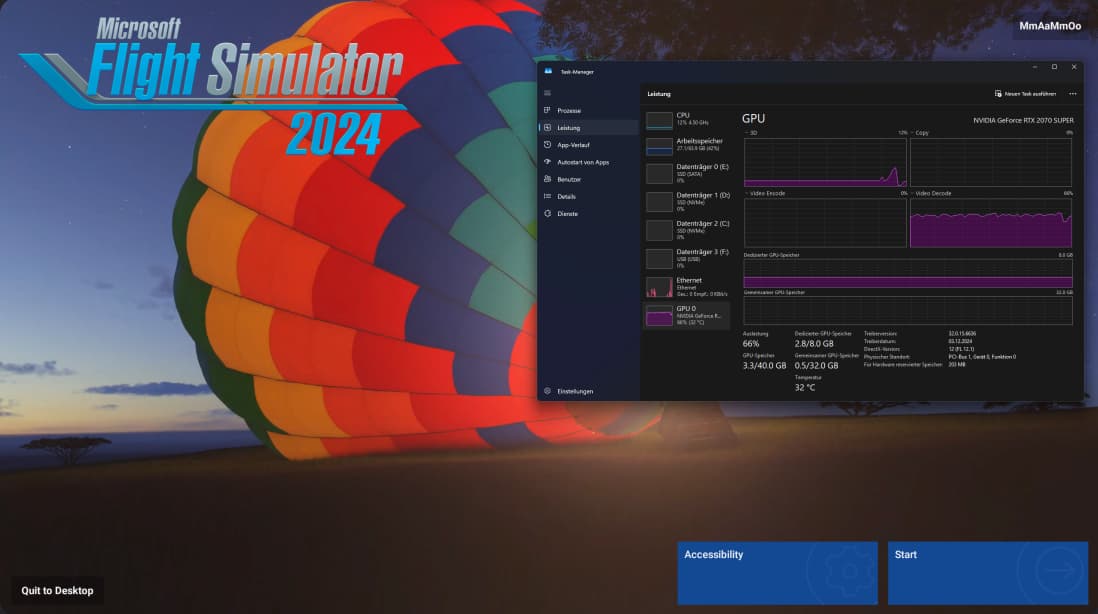Click the NVIDIA GeForce RTX 2070 SUPER label
Viewport: 1098px width, 614px height.
coord(1023,120)
